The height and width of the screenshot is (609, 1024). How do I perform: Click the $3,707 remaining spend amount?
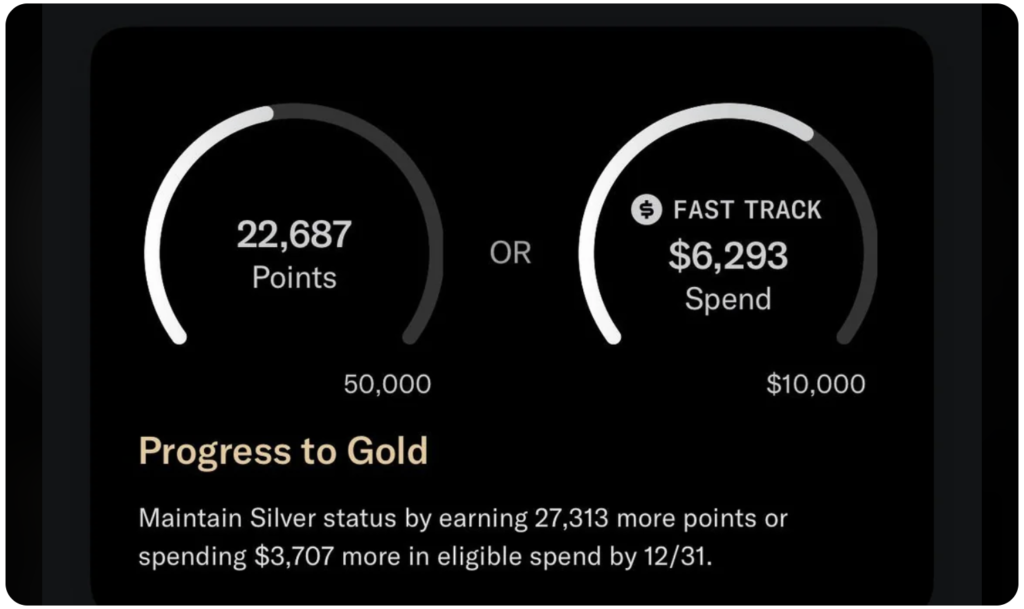284,556
